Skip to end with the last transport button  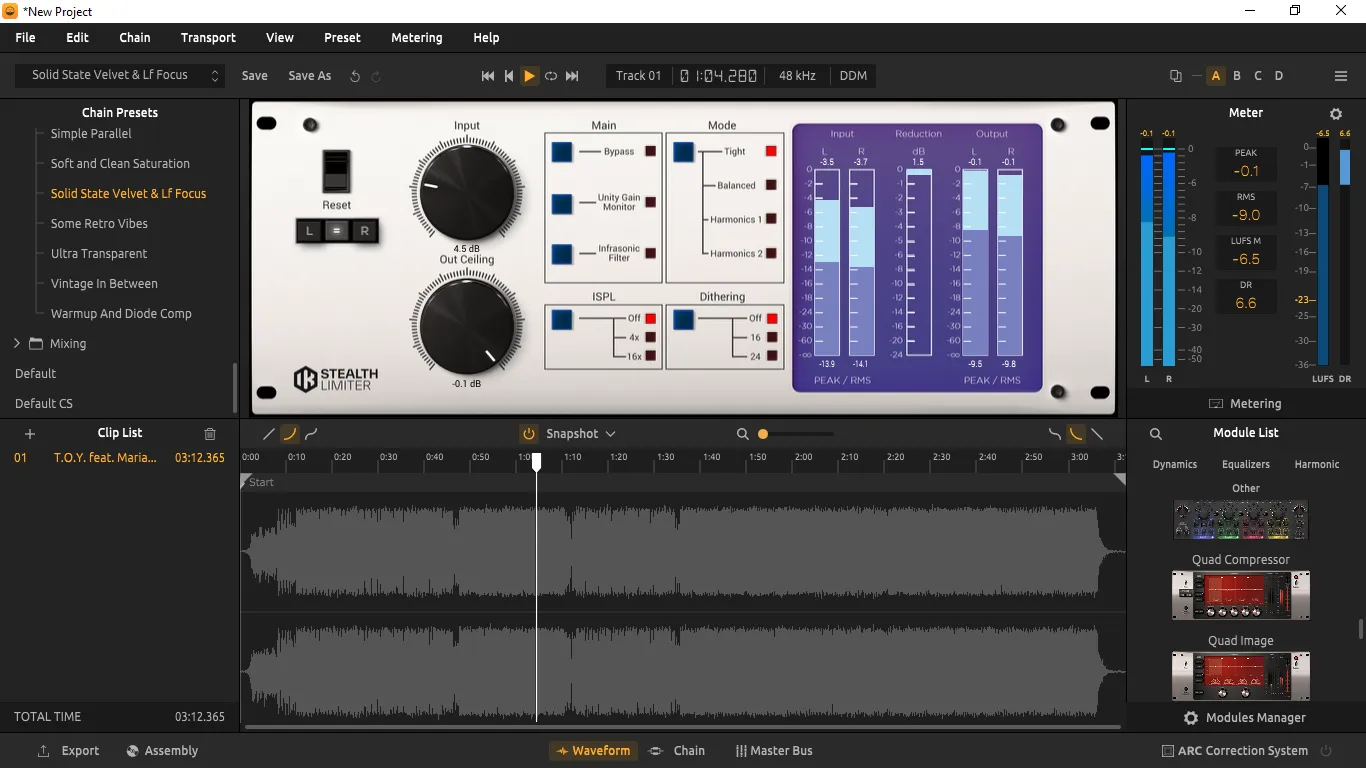coord(572,76)
